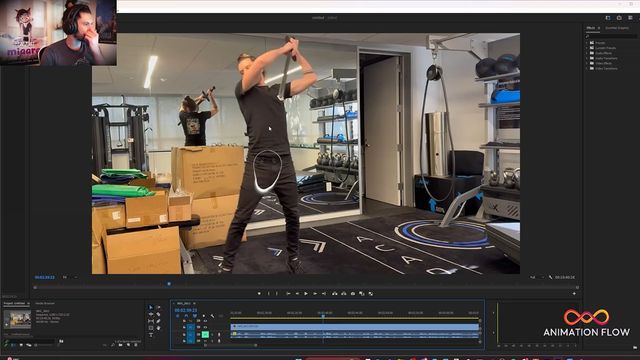Select the Ripple Edit tool
The width and height of the screenshot is (640, 360).
click(x=151, y=314)
